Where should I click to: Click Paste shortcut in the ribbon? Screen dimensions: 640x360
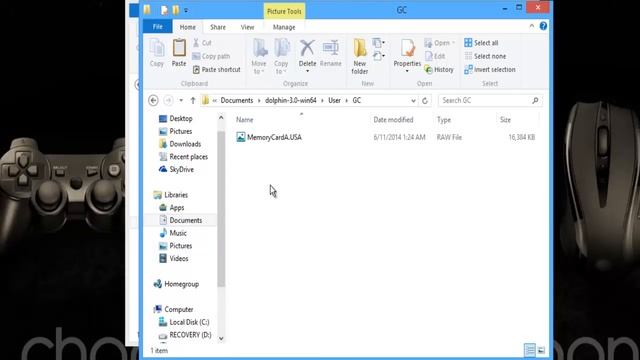tap(216, 70)
